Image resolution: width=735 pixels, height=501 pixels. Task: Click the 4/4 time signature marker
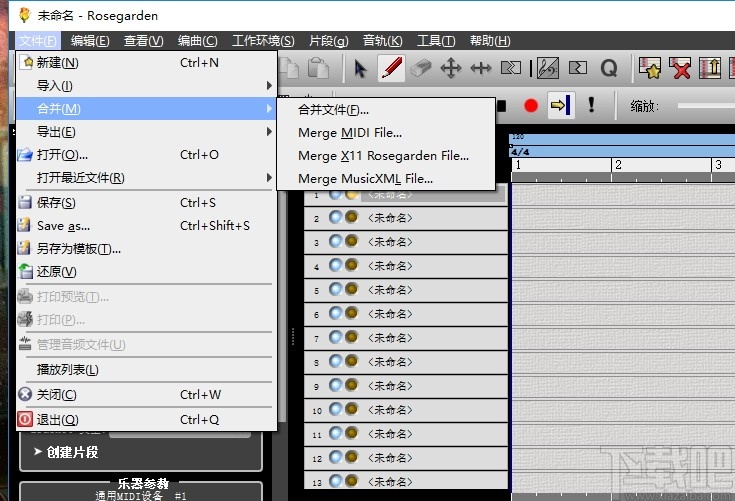pyautogui.click(x=520, y=152)
